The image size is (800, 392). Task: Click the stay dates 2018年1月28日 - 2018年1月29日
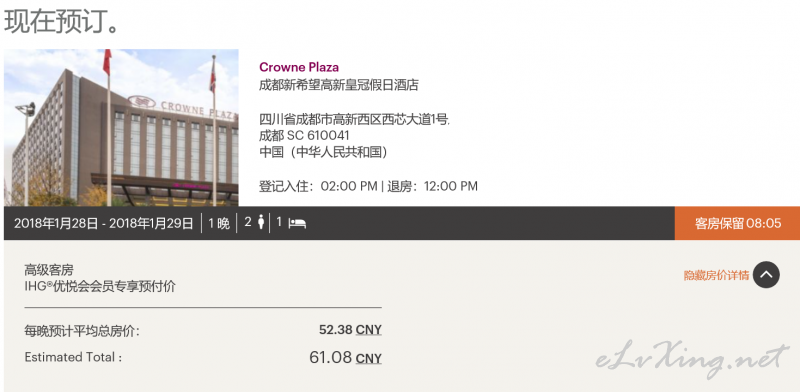[x=104, y=224]
